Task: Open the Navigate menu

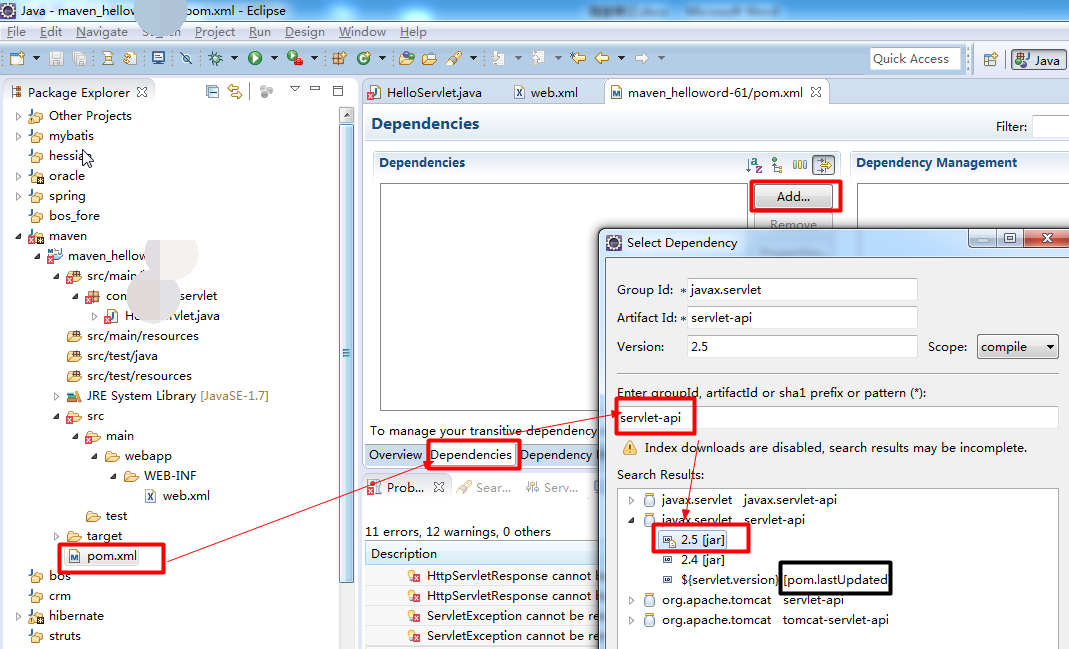Action: (x=102, y=32)
